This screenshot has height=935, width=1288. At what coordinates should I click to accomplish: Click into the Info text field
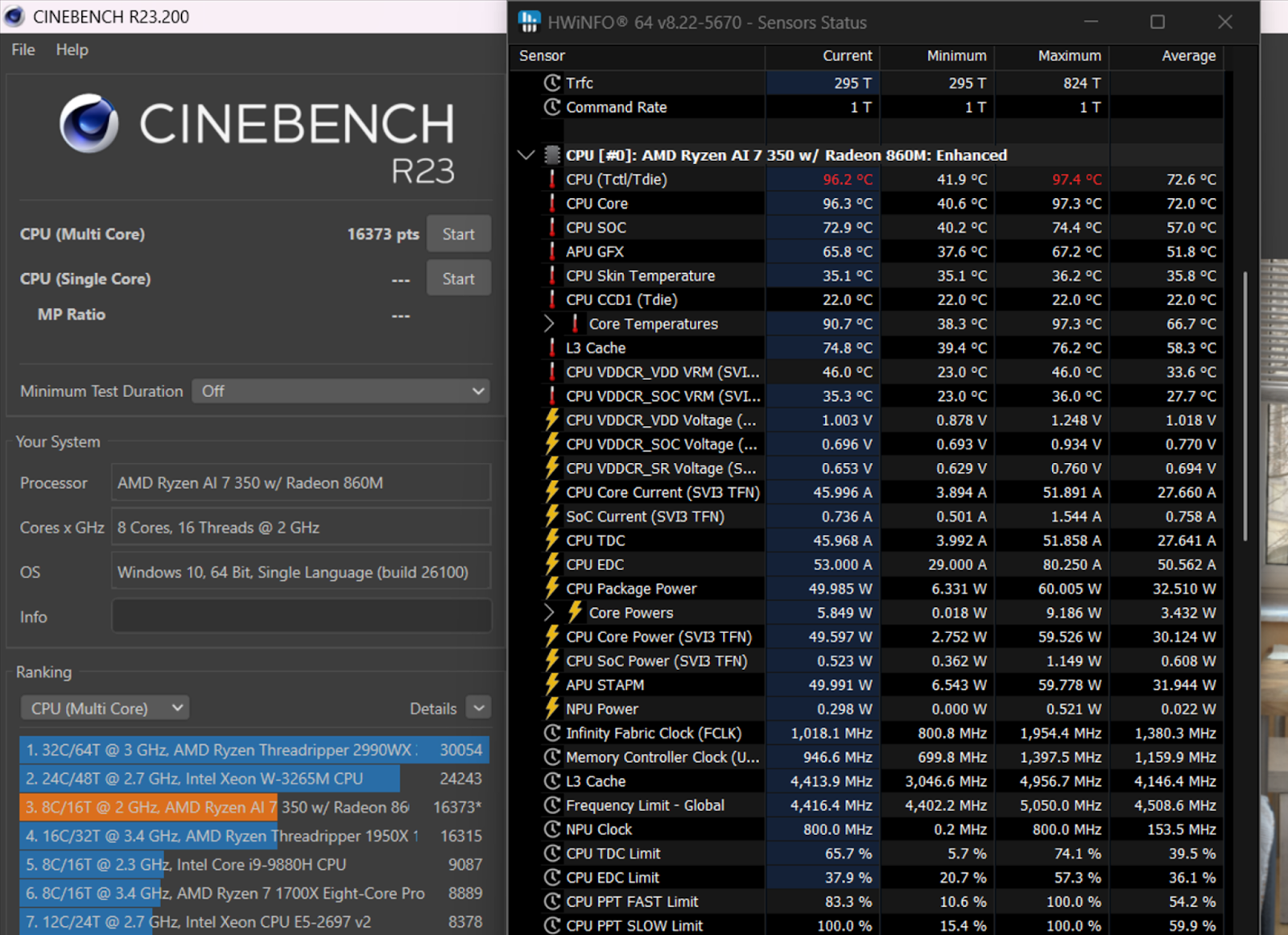[301, 617]
